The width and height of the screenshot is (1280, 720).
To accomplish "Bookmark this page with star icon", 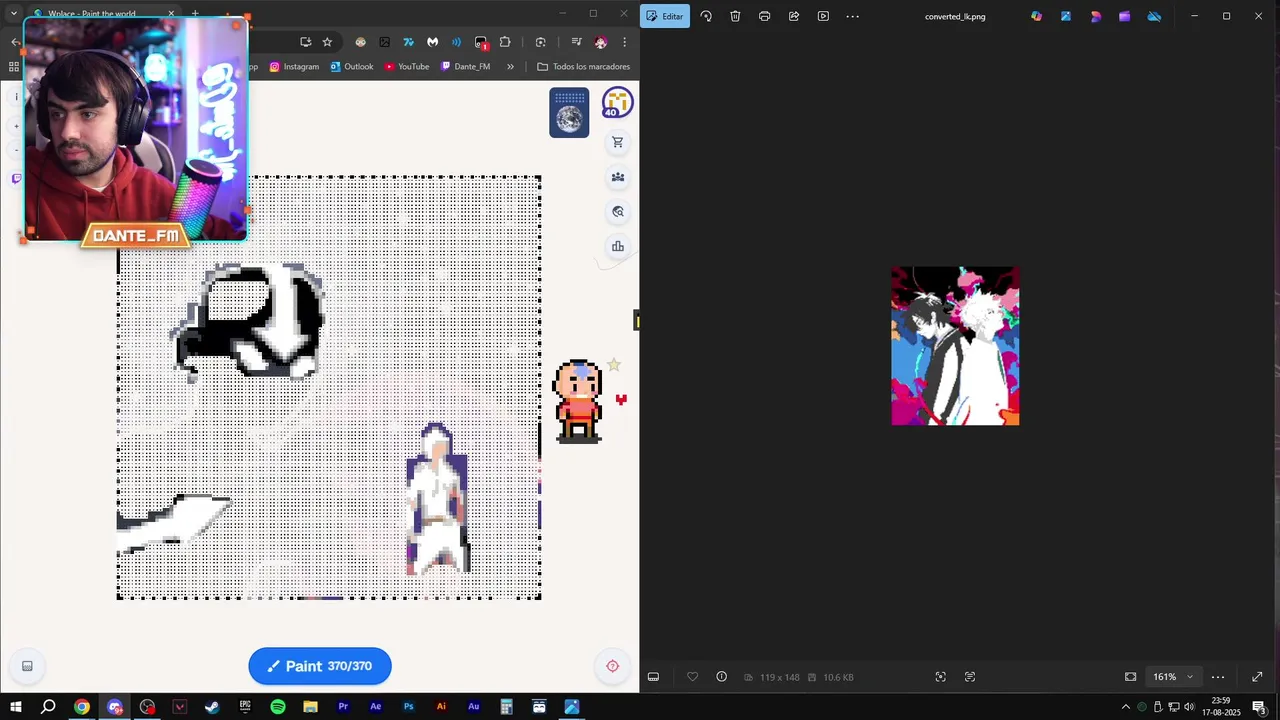I will [327, 42].
